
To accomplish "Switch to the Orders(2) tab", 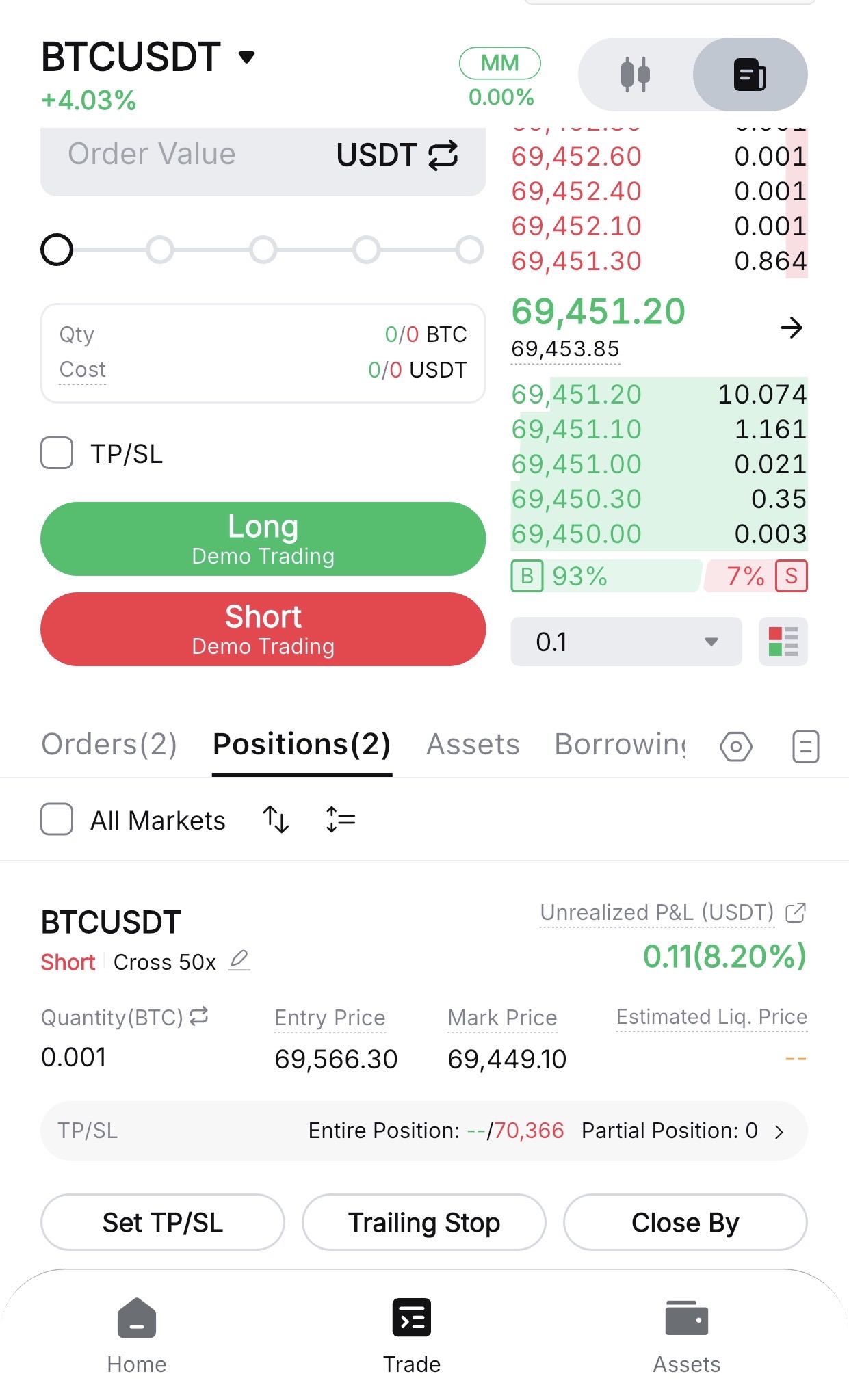I will click(109, 745).
